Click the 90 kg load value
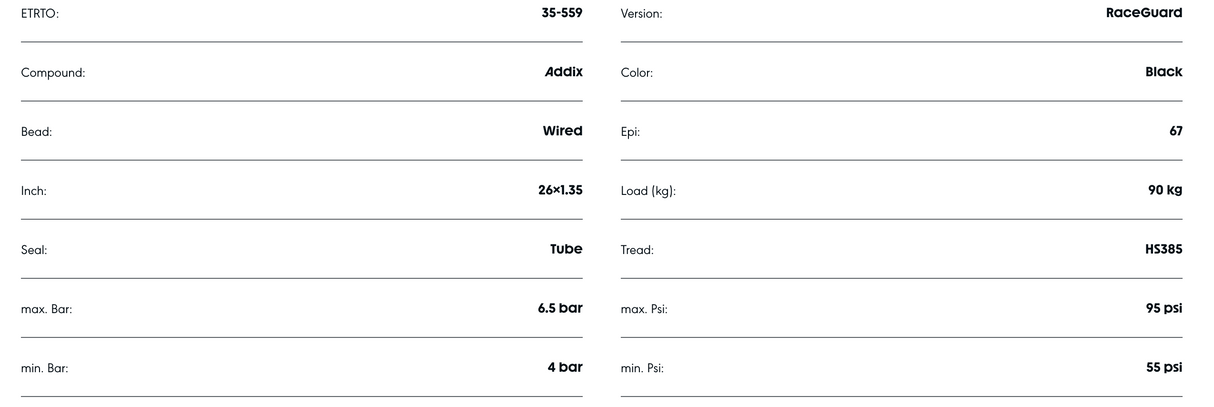The height and width of the screenshot is (407, 1214). (x=1165, y=190)
